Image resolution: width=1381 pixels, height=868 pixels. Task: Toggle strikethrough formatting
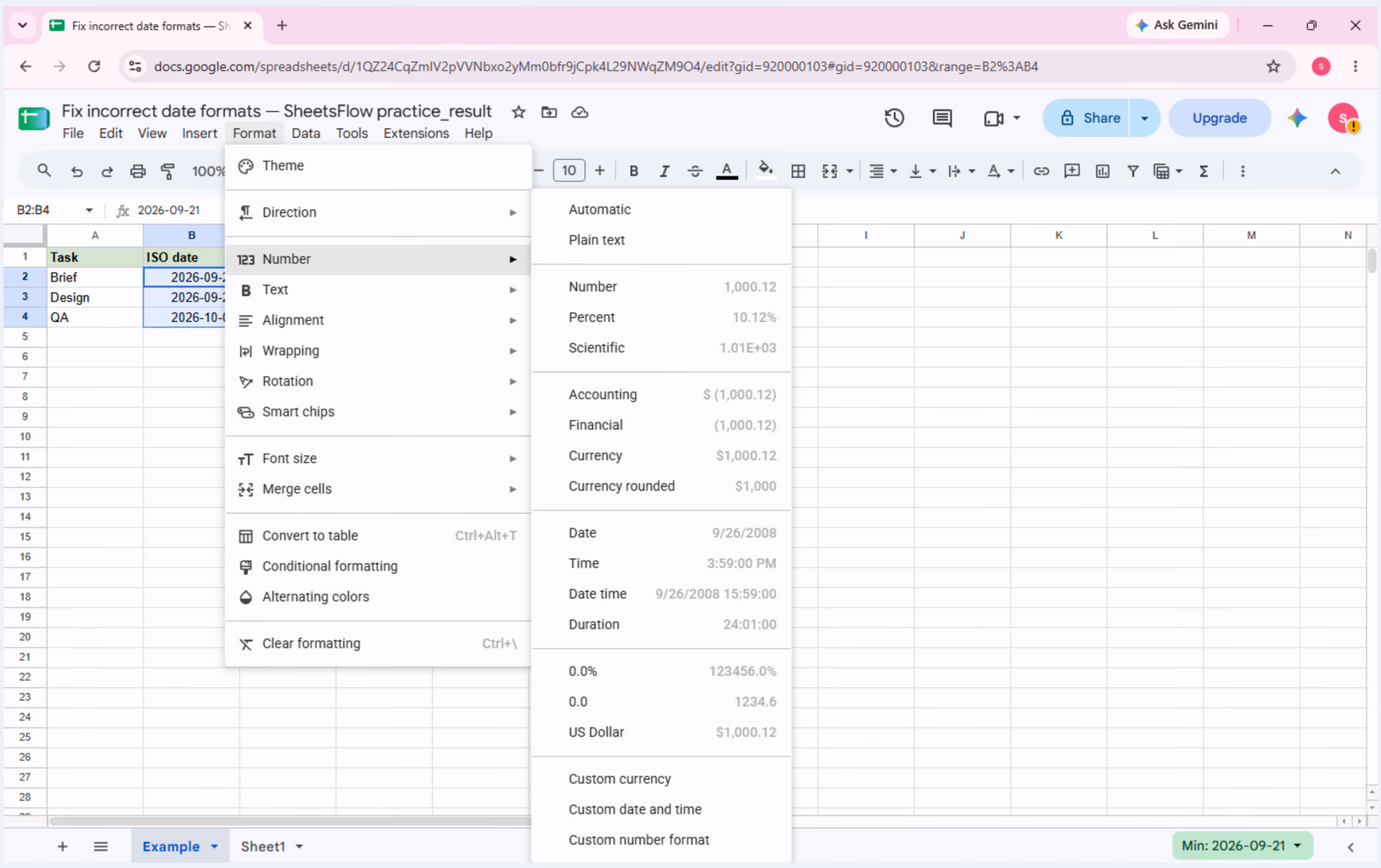tap(695, 171)
